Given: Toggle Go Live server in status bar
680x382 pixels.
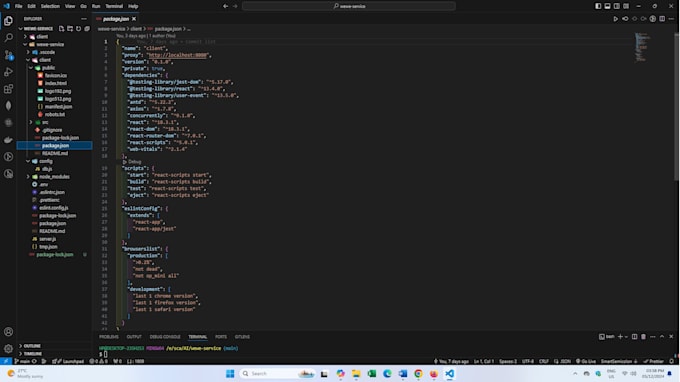Looking at the screenshot, I should pos(585,361).
